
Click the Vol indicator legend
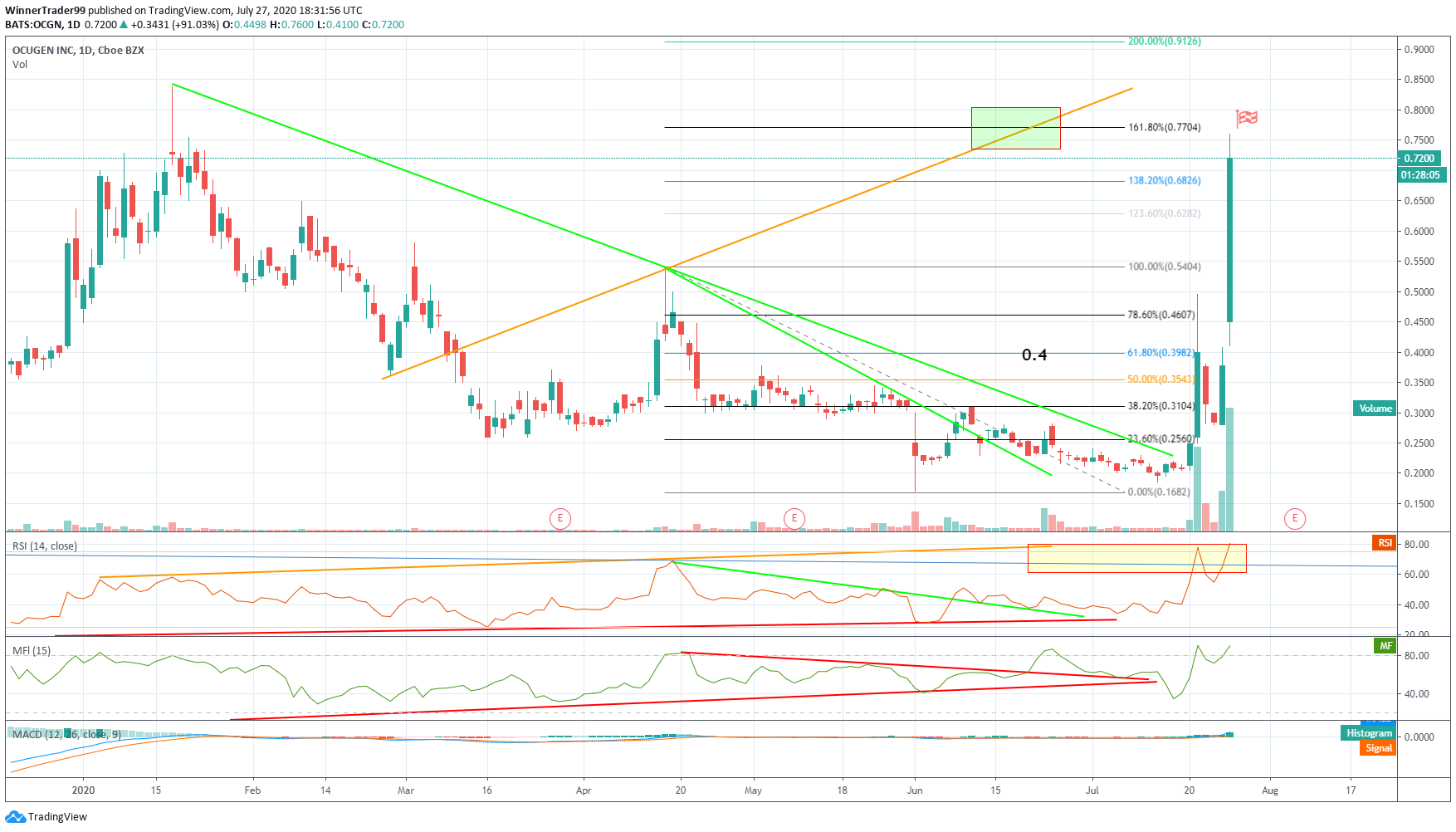[x=20, y=65]
